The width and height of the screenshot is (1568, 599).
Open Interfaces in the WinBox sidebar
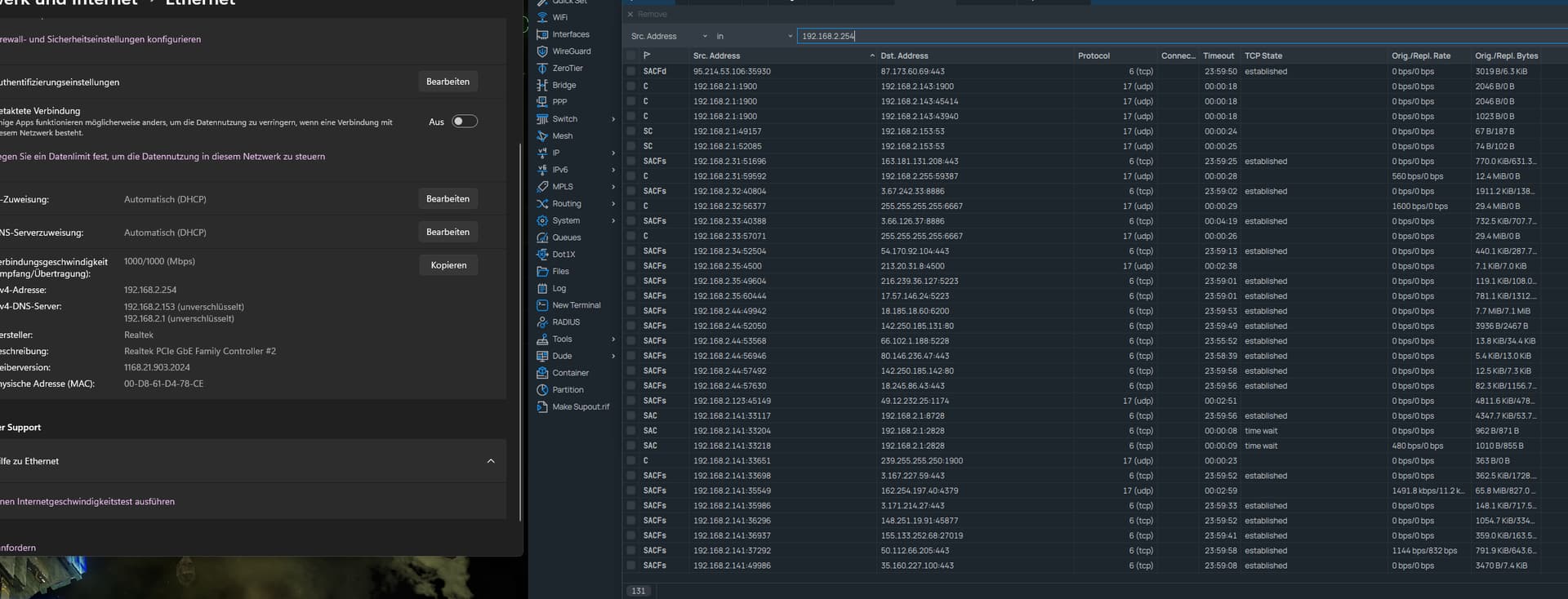click(542, 34)
